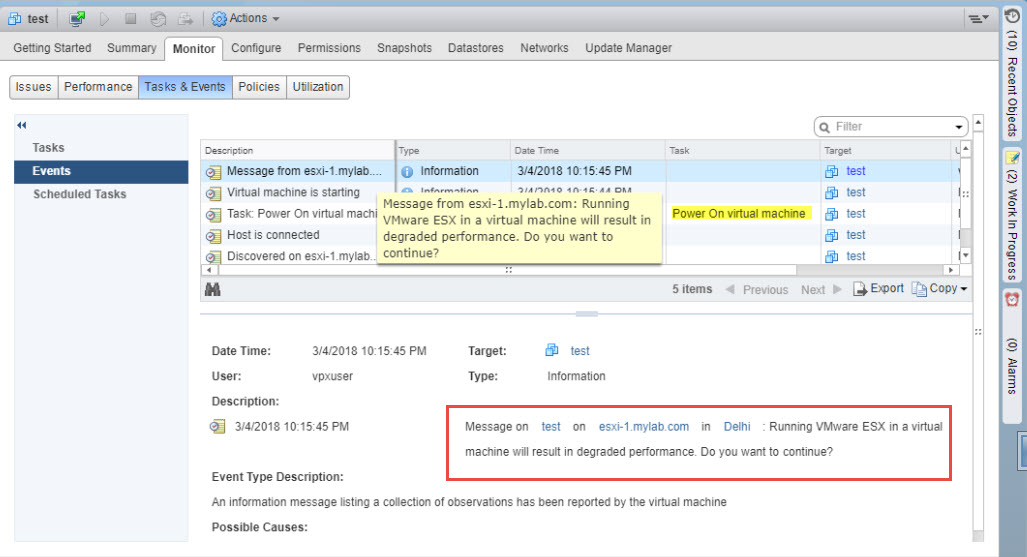This screenshot has width=1027, height=557.
Task: Click the events table scroll-down arrow
Action: [x=965, y=256]
